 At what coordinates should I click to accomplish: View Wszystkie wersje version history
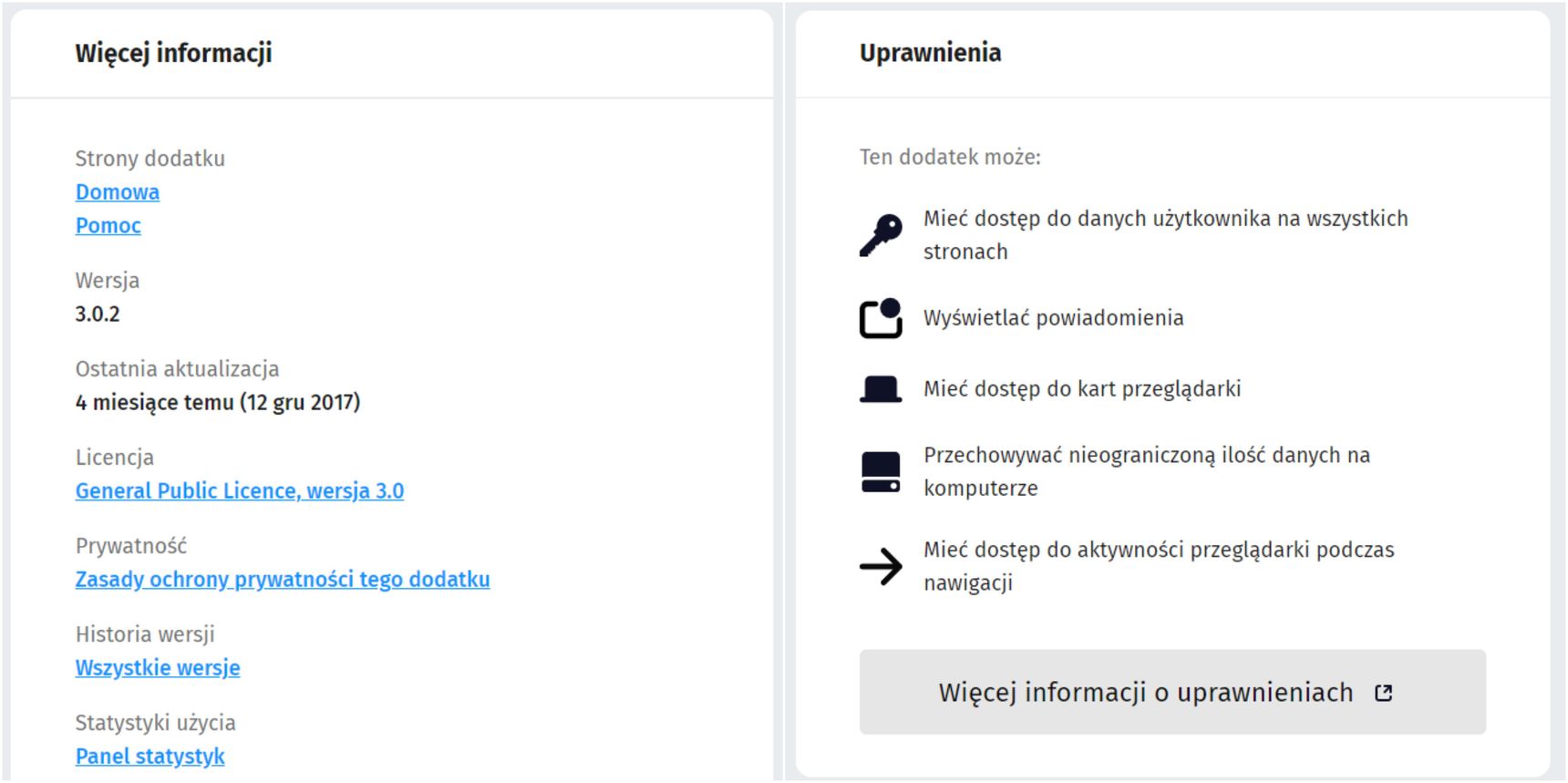click(x=158, y=668)
